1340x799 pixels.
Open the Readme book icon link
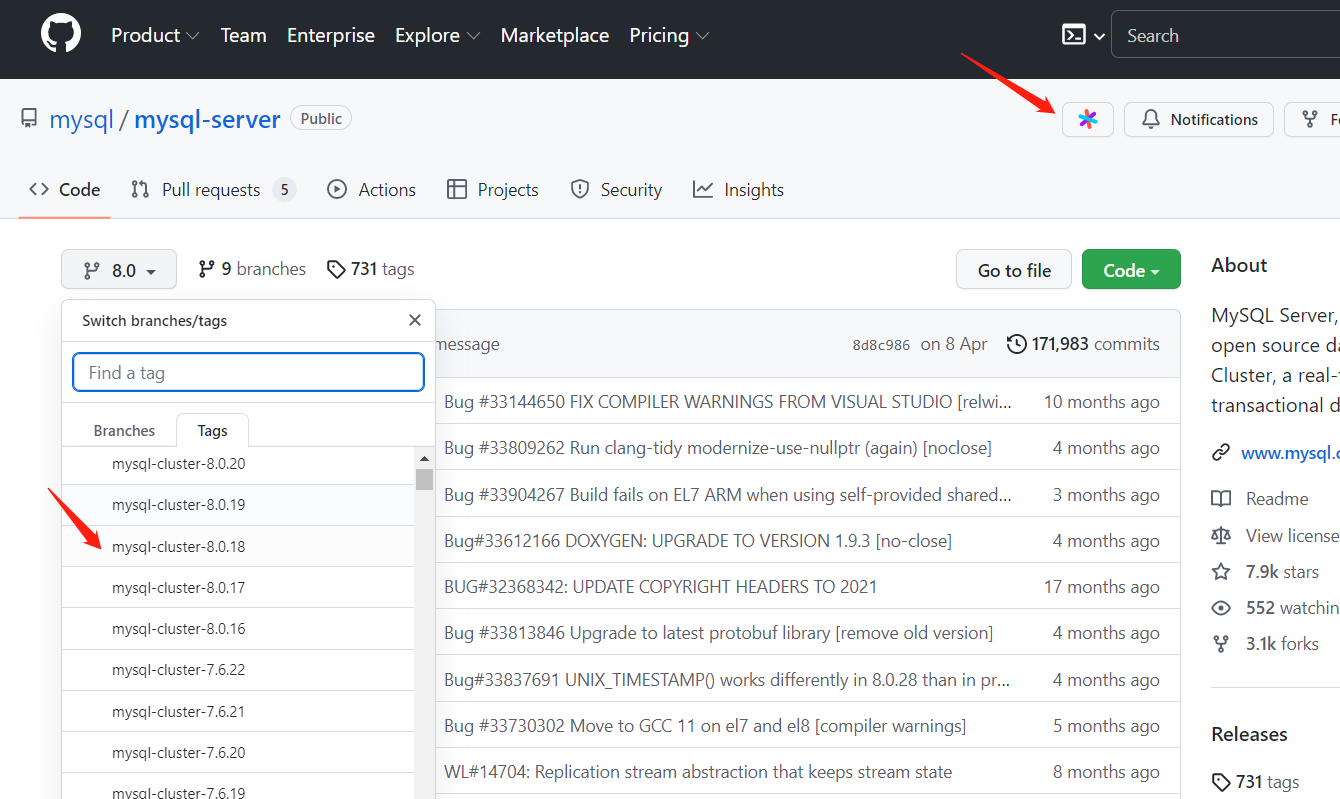point(1221,498)
